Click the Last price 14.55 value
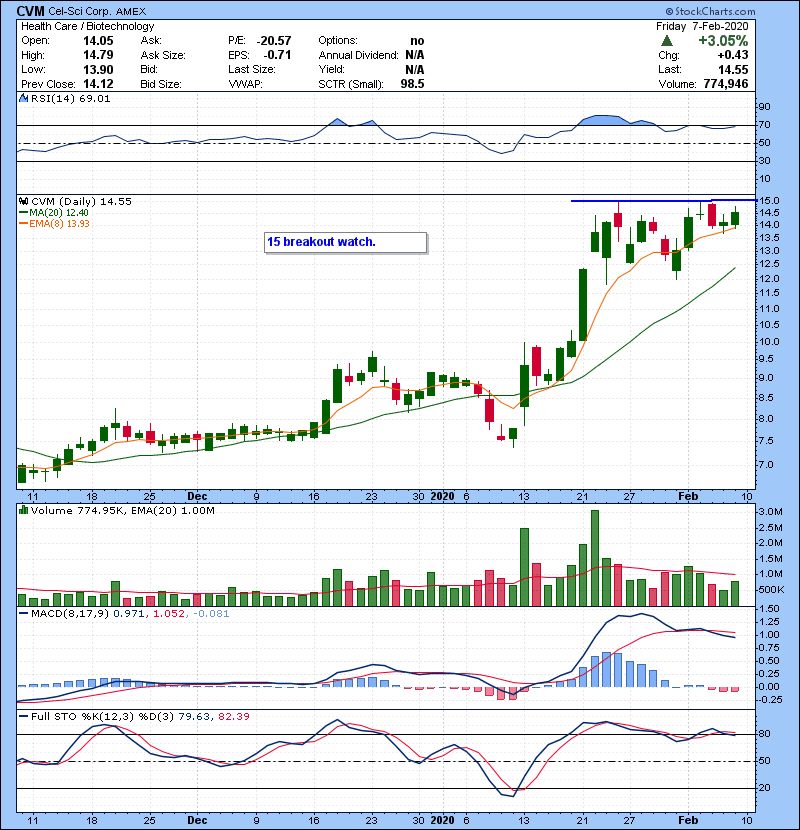The image size is (800, 830). 733,70
